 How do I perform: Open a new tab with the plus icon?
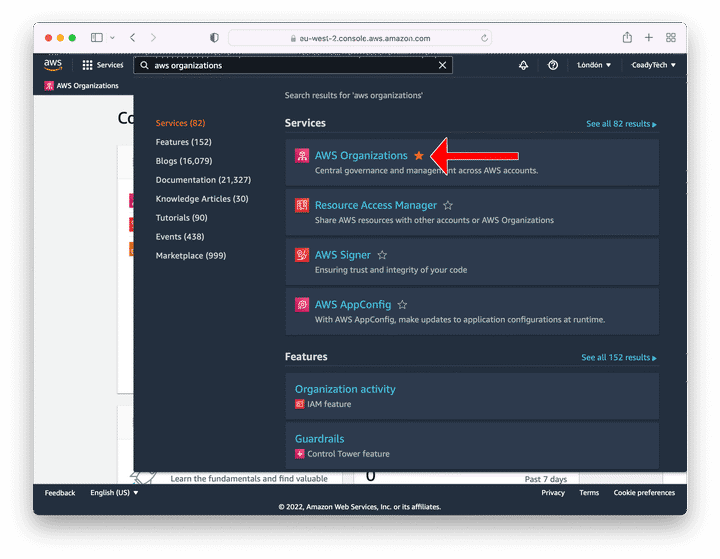(x=649, y=38)
